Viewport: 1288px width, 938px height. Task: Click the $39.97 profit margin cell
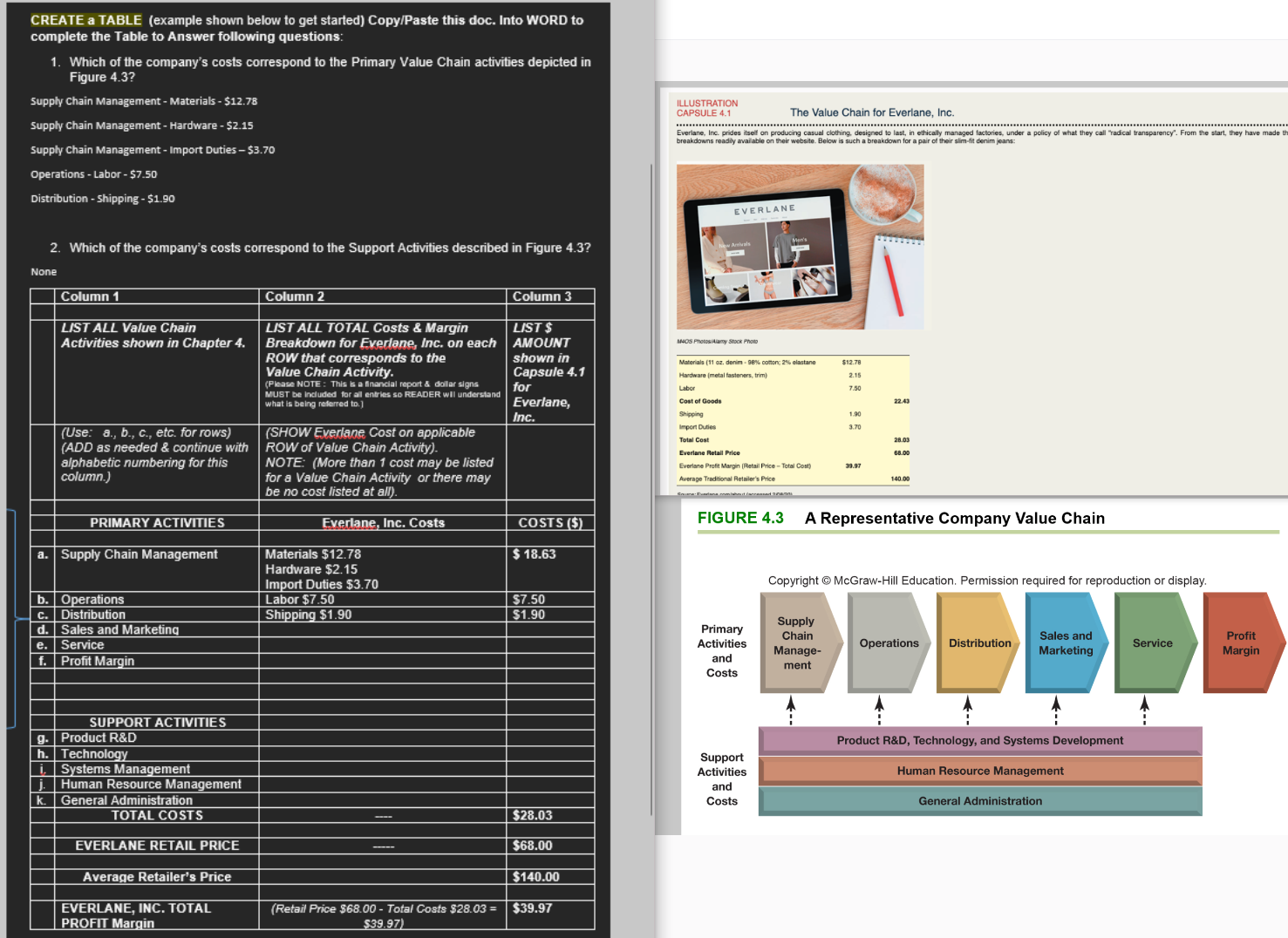tap(530, 907)
